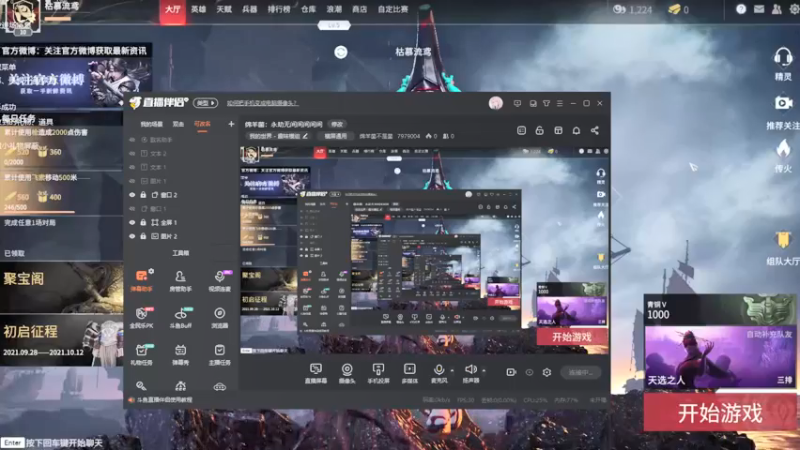The height and width of the screenshot is (450, 800).
Task: Expand microphone volume options arrow
Action: pyautogui.click(x=452, y=371)
